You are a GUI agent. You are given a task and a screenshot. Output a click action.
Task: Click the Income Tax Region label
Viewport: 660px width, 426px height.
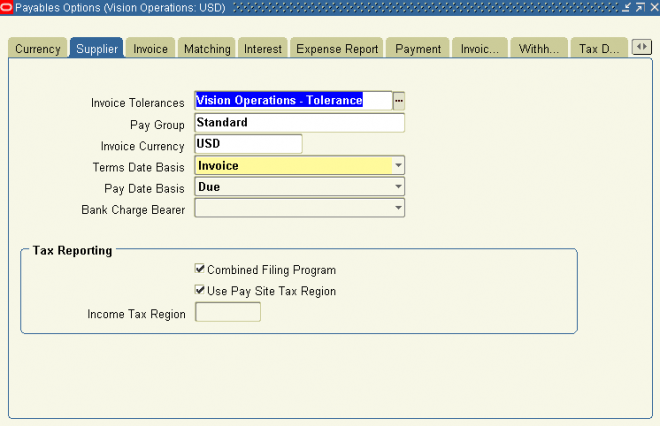136,314
